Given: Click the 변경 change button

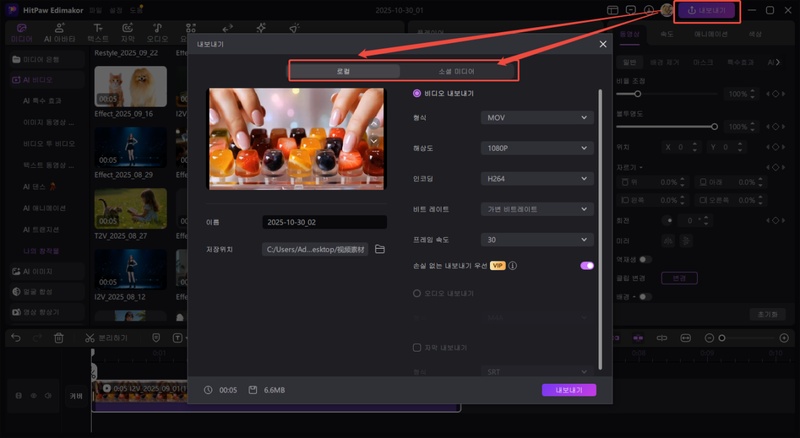Looking at the screenshot, I should point(679,278).
